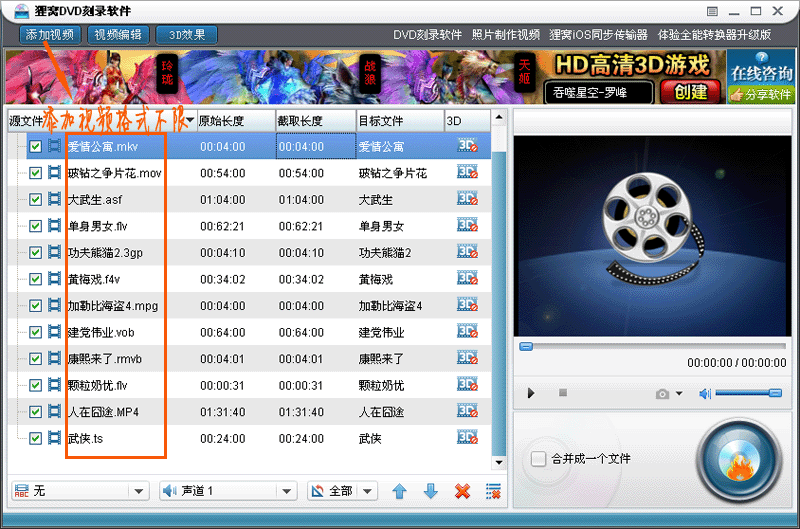Uncheck the 功夫熊猫2.3gp checkbox

click(x=35, y=253)
